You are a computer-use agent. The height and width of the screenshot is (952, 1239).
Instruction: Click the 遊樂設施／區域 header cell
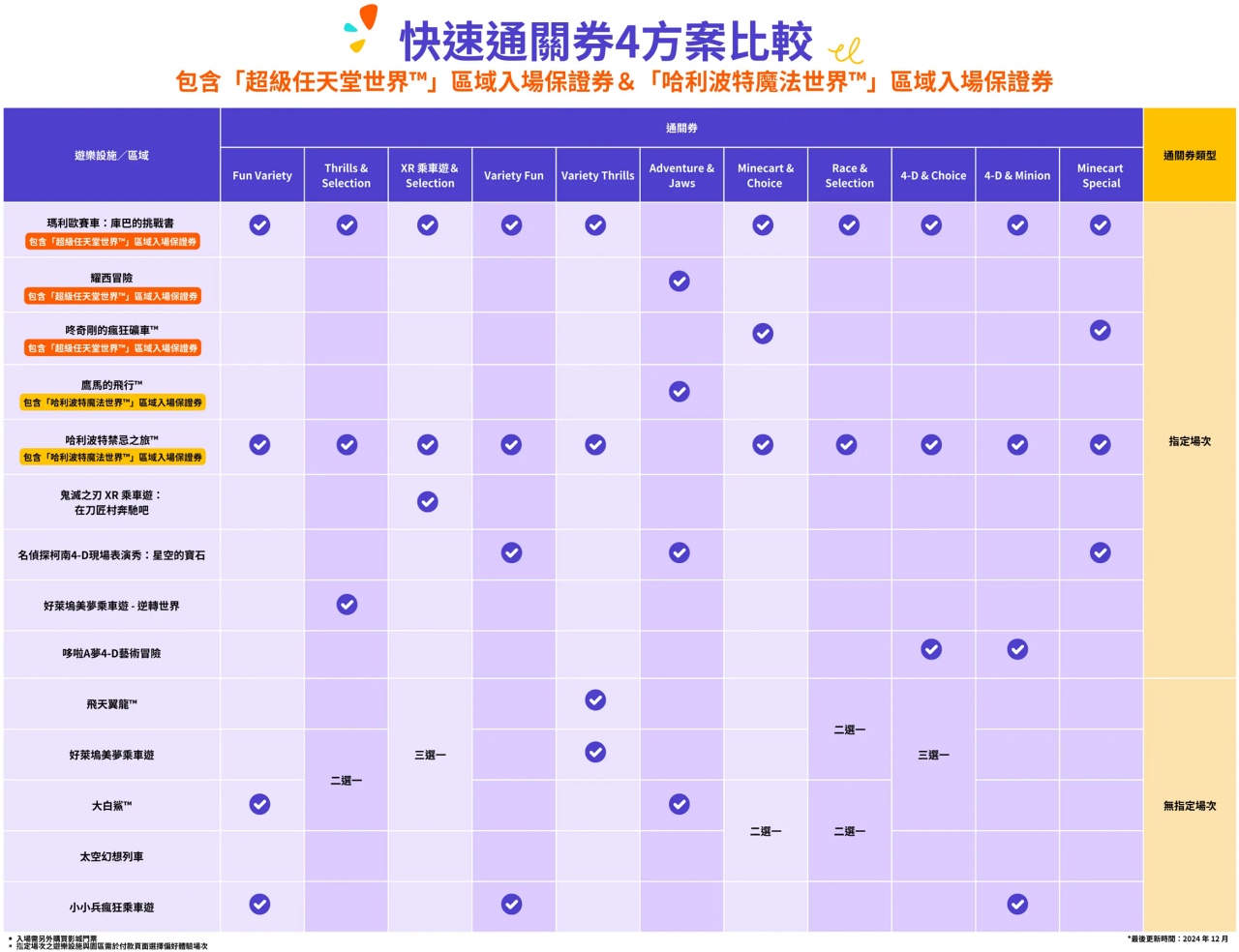[111, 155]
